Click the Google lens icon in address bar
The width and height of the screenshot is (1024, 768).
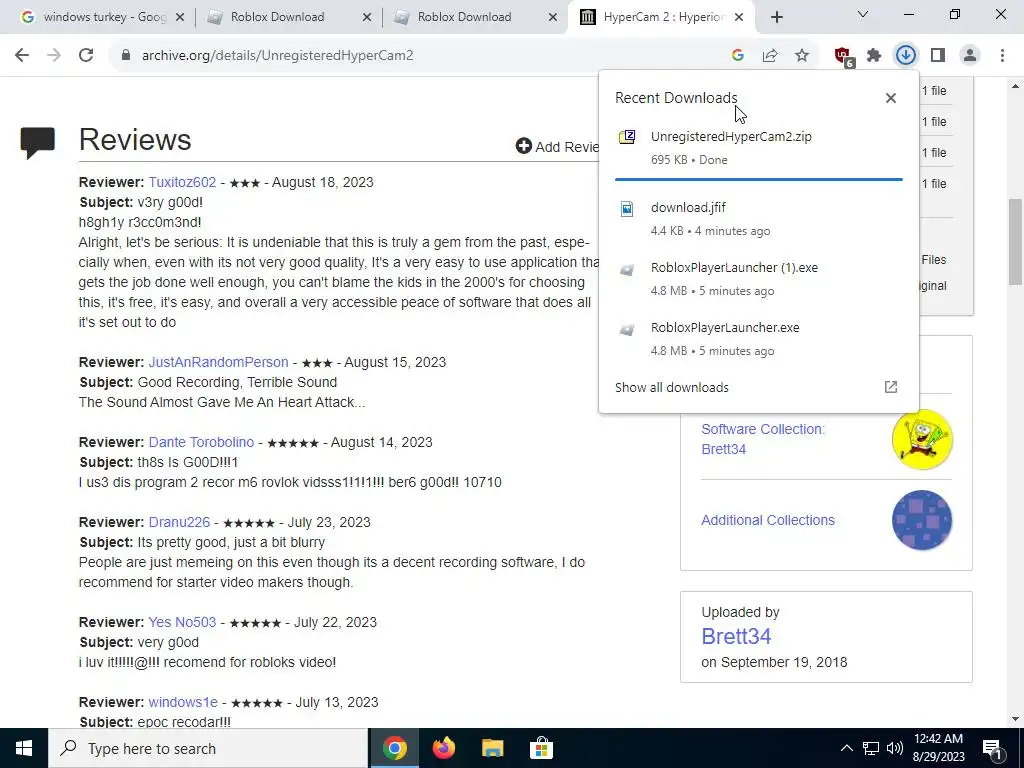[x=738, y=56]
